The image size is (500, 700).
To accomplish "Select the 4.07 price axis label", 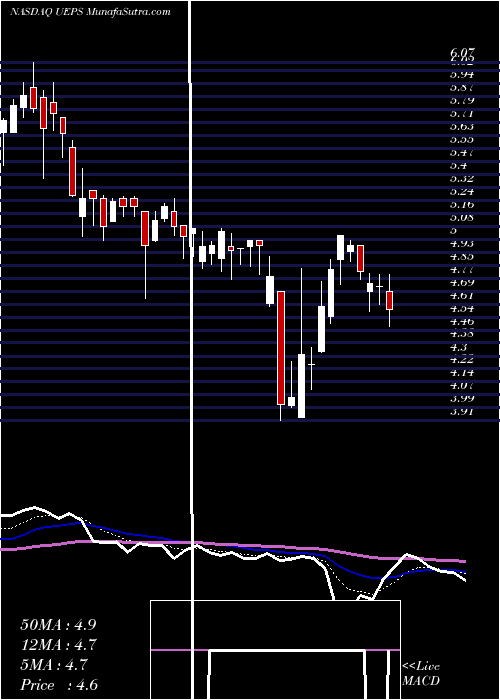I will point(462,386).
